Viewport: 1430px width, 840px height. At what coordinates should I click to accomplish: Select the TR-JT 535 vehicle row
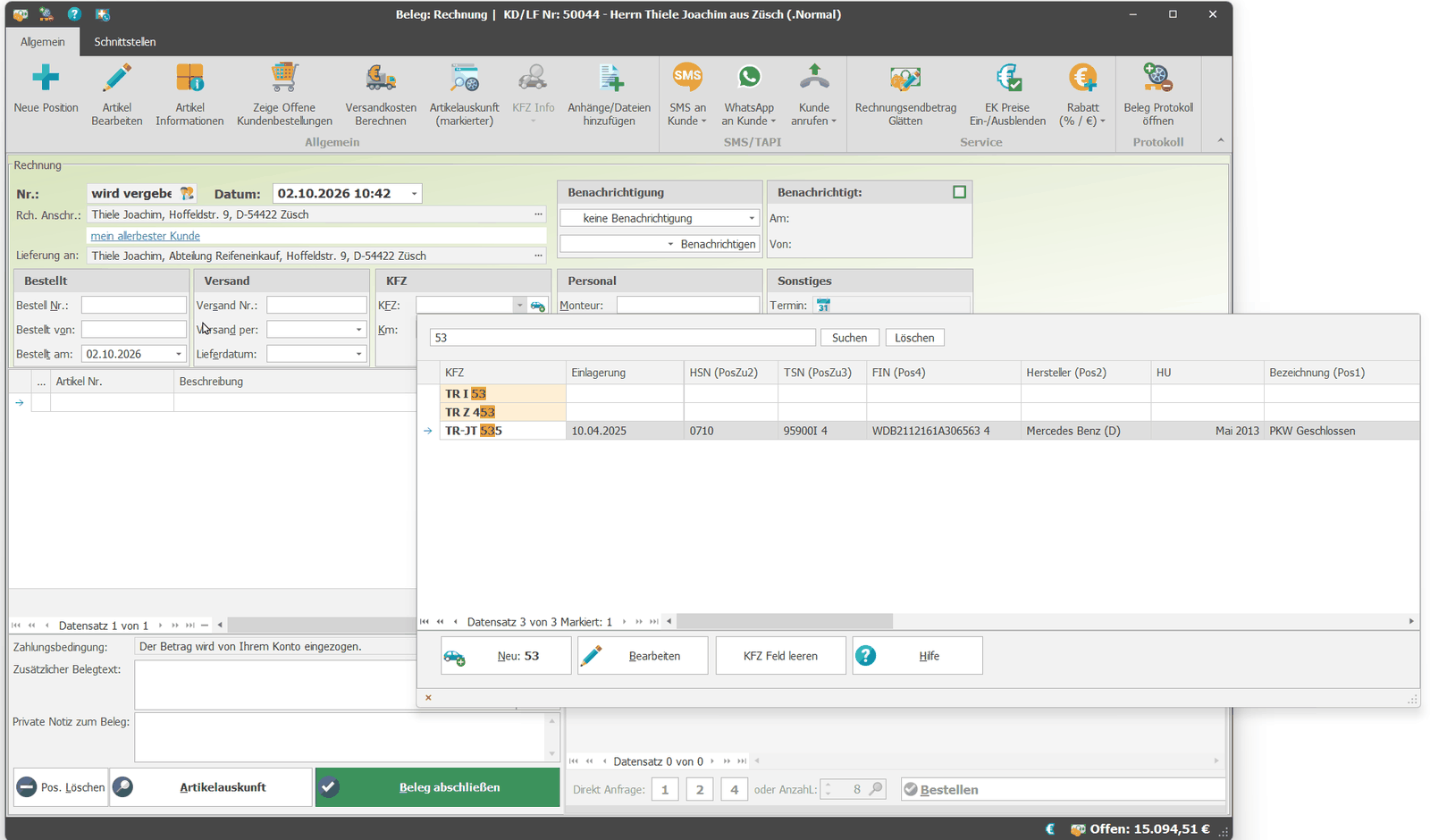tap(918, 431)
